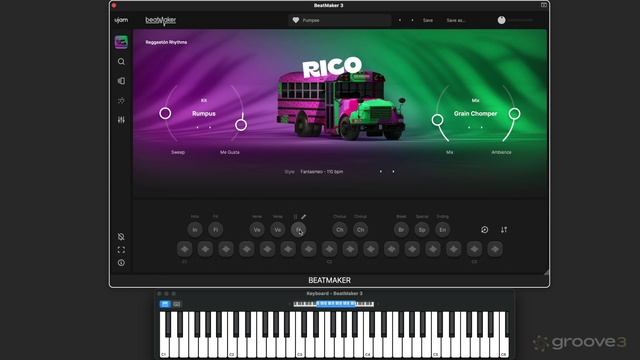Trigger the second Verse (Ve) pad
This screenshot has height=360, width=640.
(278, 230)
